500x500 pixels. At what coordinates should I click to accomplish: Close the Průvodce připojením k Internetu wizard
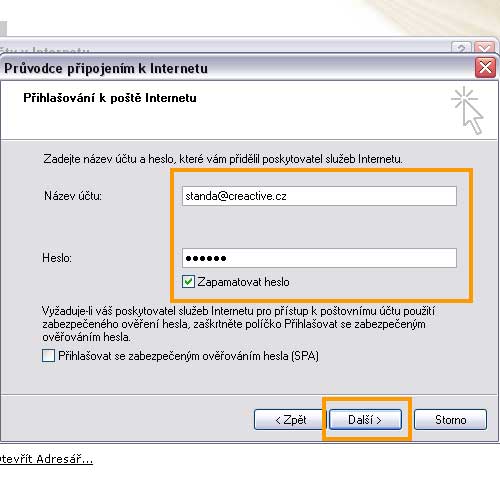coord(485,68)
